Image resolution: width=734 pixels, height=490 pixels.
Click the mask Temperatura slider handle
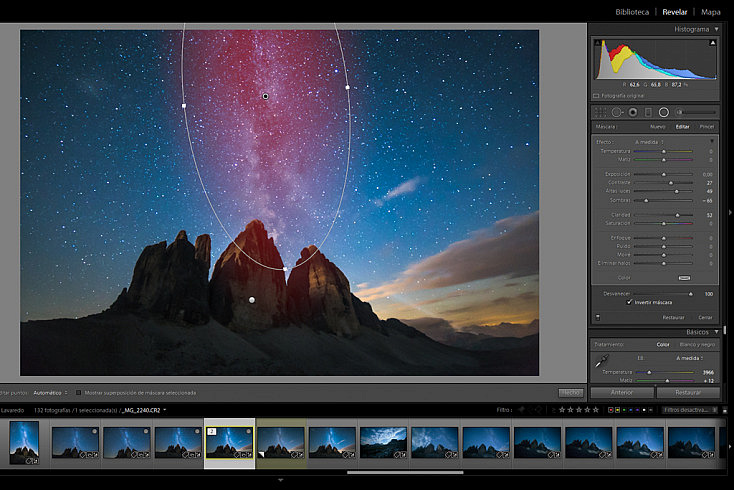663,151
